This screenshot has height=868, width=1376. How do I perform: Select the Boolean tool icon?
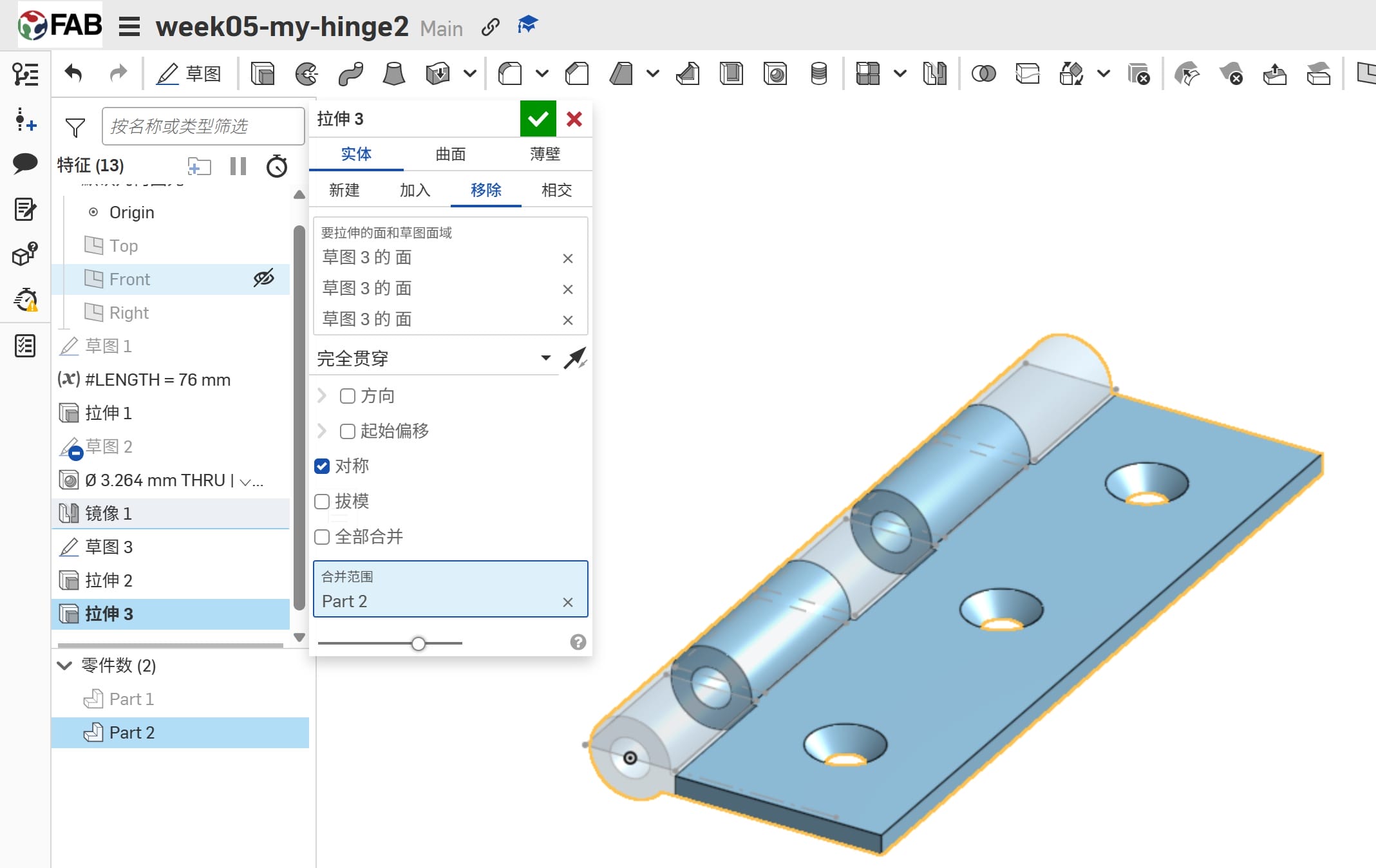(x=983, y=74)
